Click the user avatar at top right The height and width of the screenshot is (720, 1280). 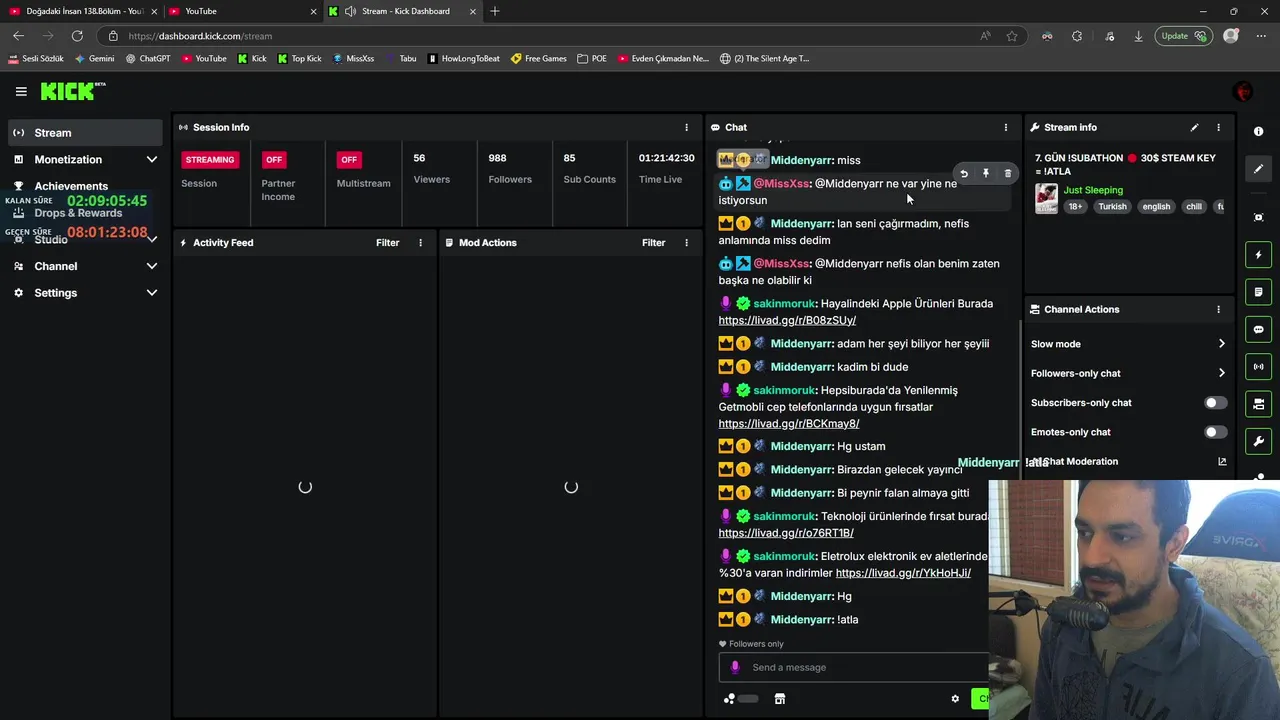(1243, 92)
